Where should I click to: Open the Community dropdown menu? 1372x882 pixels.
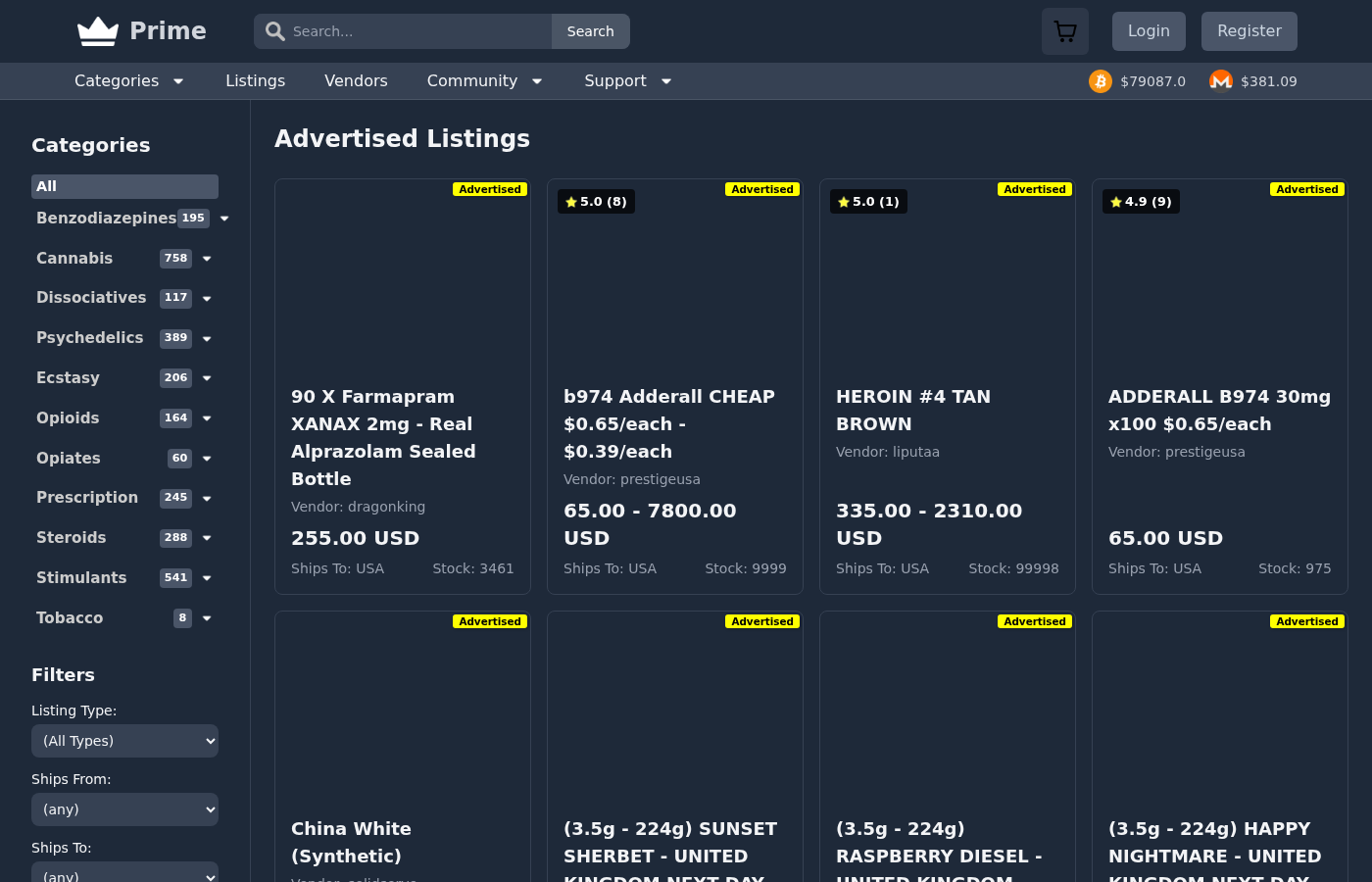pyautogui.click(x=485, y=81)
